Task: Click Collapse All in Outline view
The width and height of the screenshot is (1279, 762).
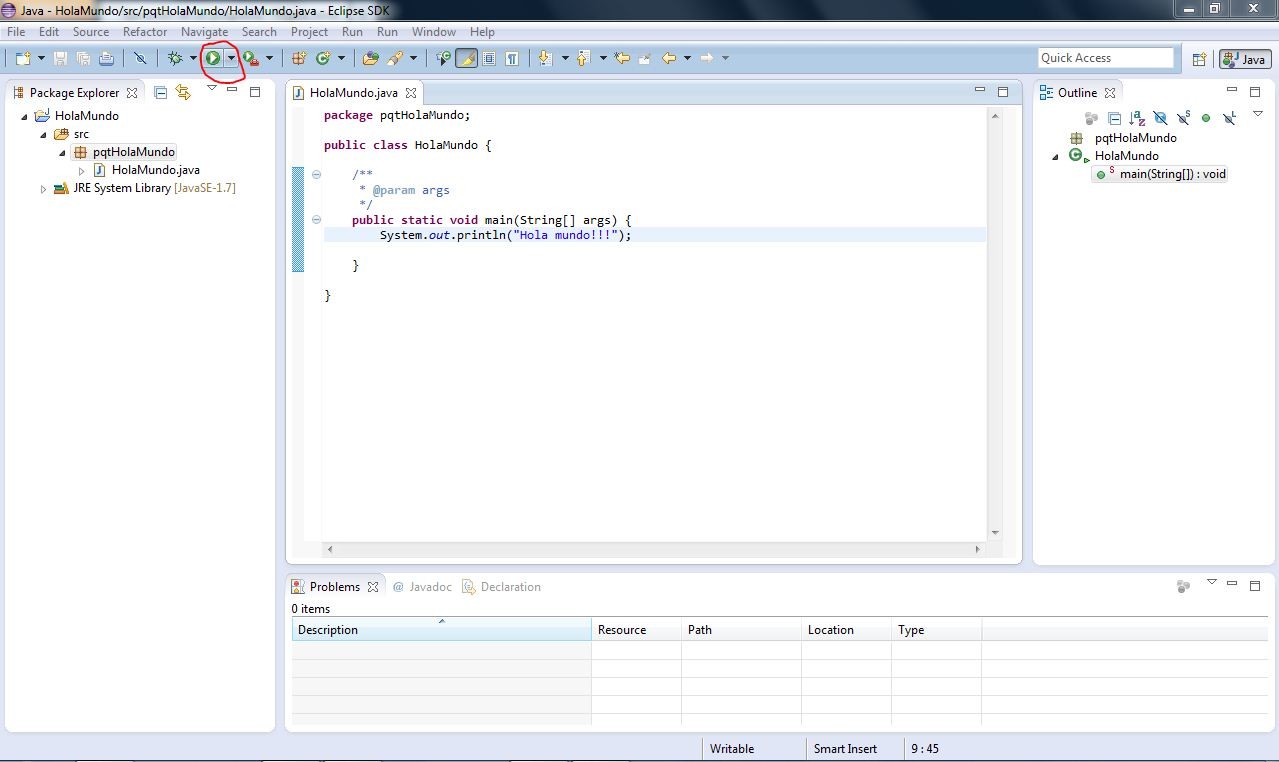Action: (x=1114, y=118)
